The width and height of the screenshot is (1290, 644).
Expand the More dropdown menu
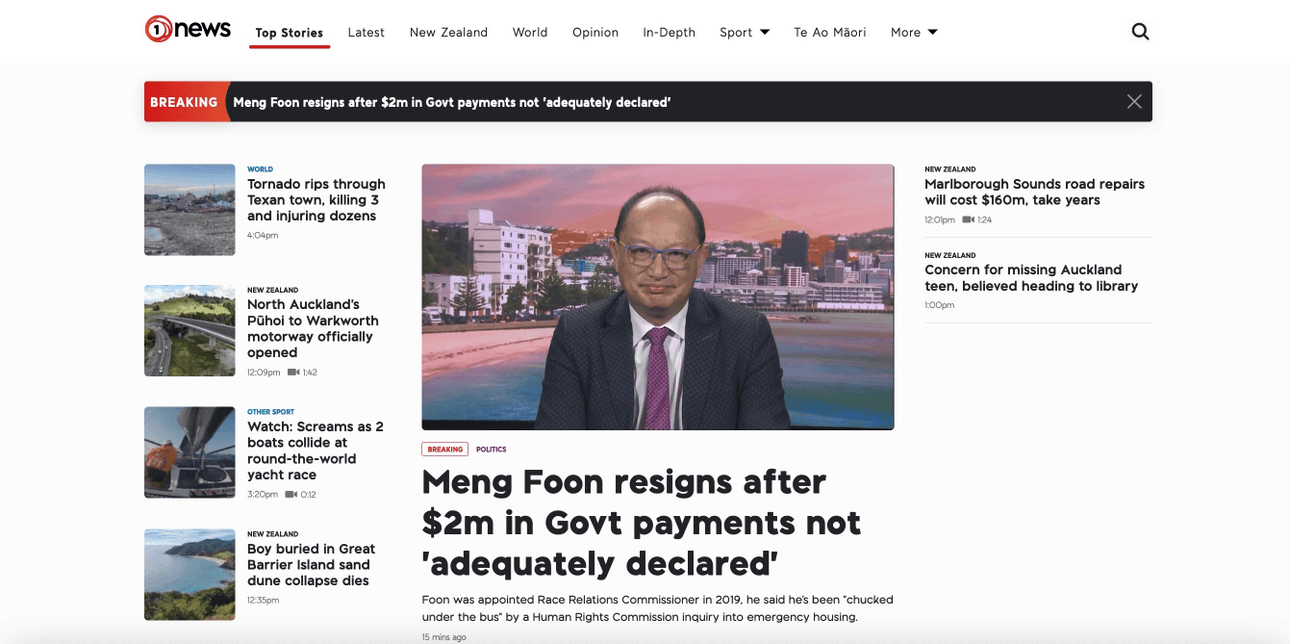pos(914,32)
